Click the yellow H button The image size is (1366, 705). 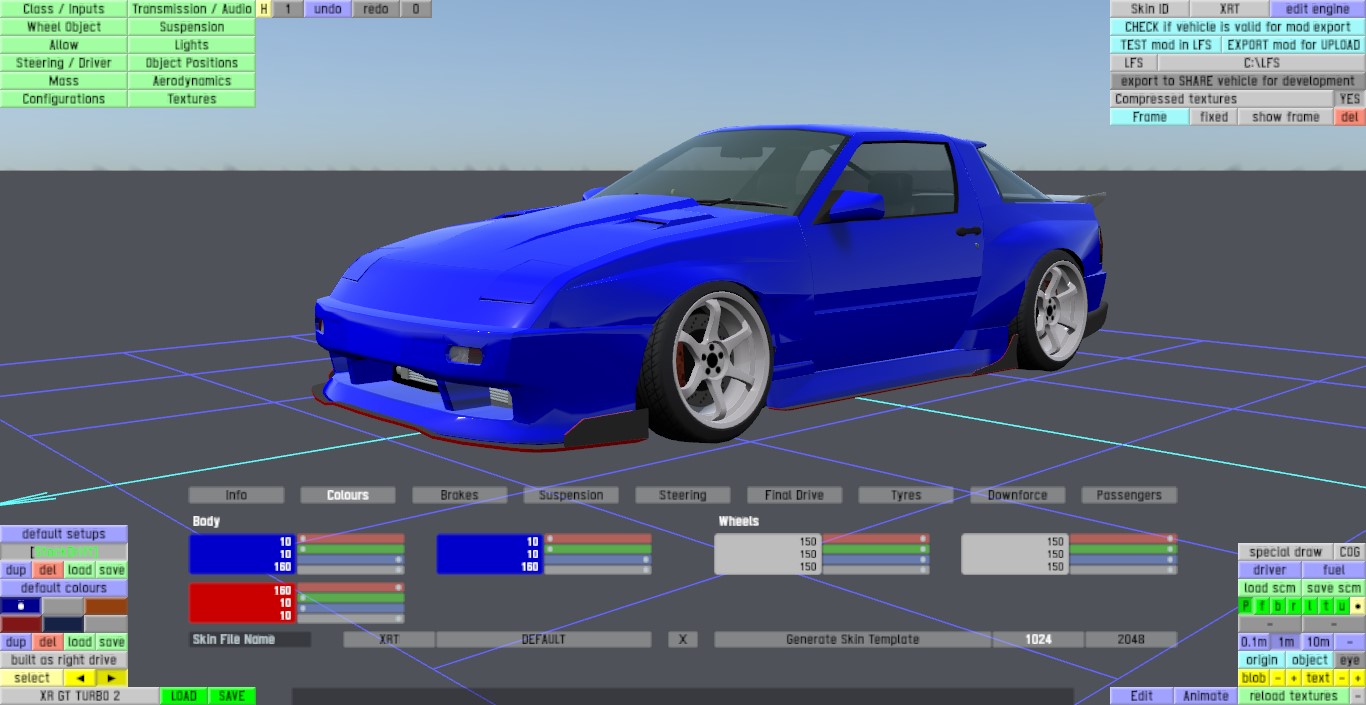(264, 9)
